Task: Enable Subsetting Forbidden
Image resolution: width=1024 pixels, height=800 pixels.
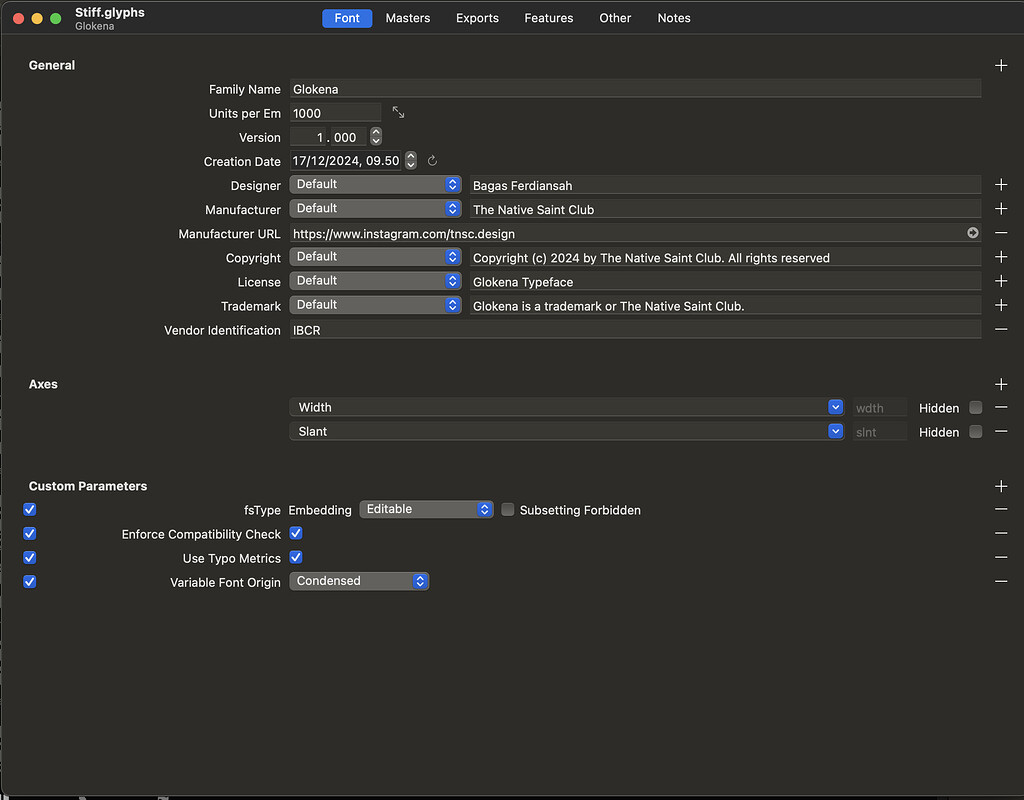Action: pos(507,509)
